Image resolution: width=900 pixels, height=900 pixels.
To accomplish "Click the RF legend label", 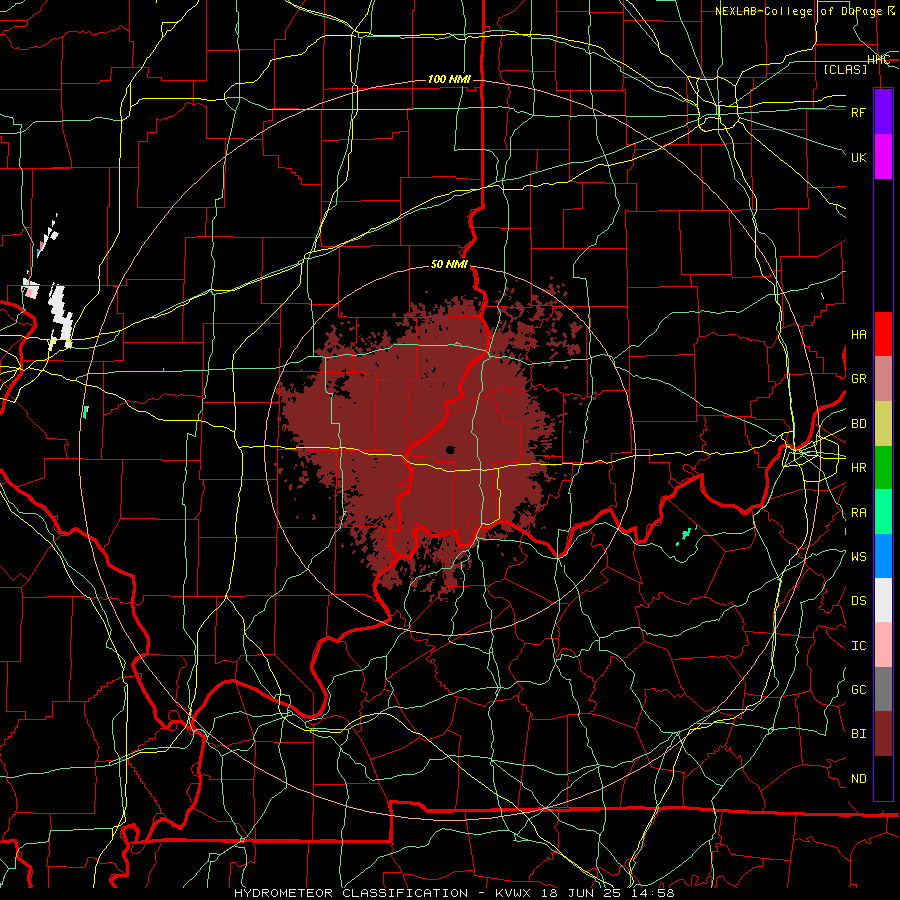I will pyautogui.click(x=858, y=112).
